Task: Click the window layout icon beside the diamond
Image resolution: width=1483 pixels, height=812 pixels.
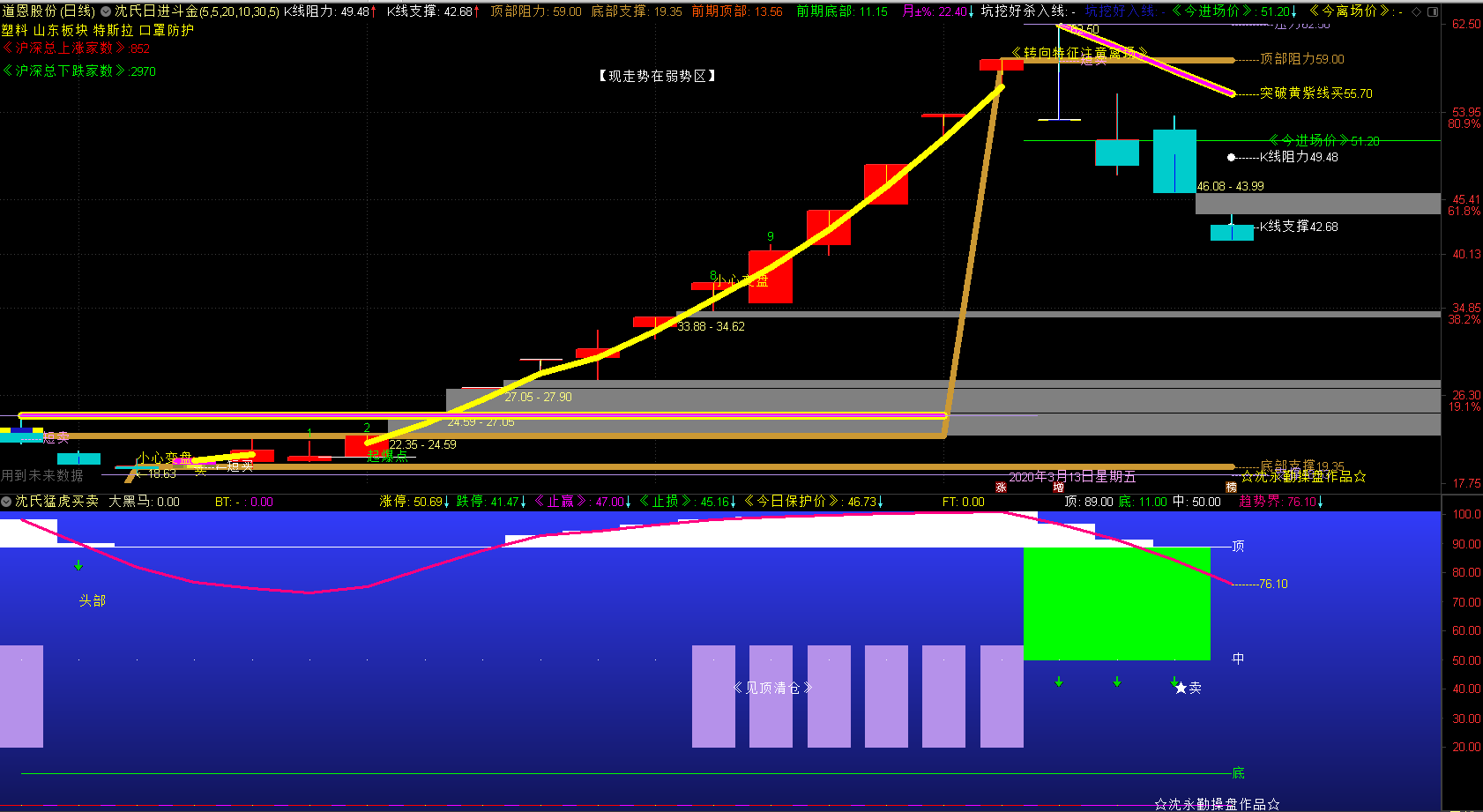Action: click(x=1432, y=11)
